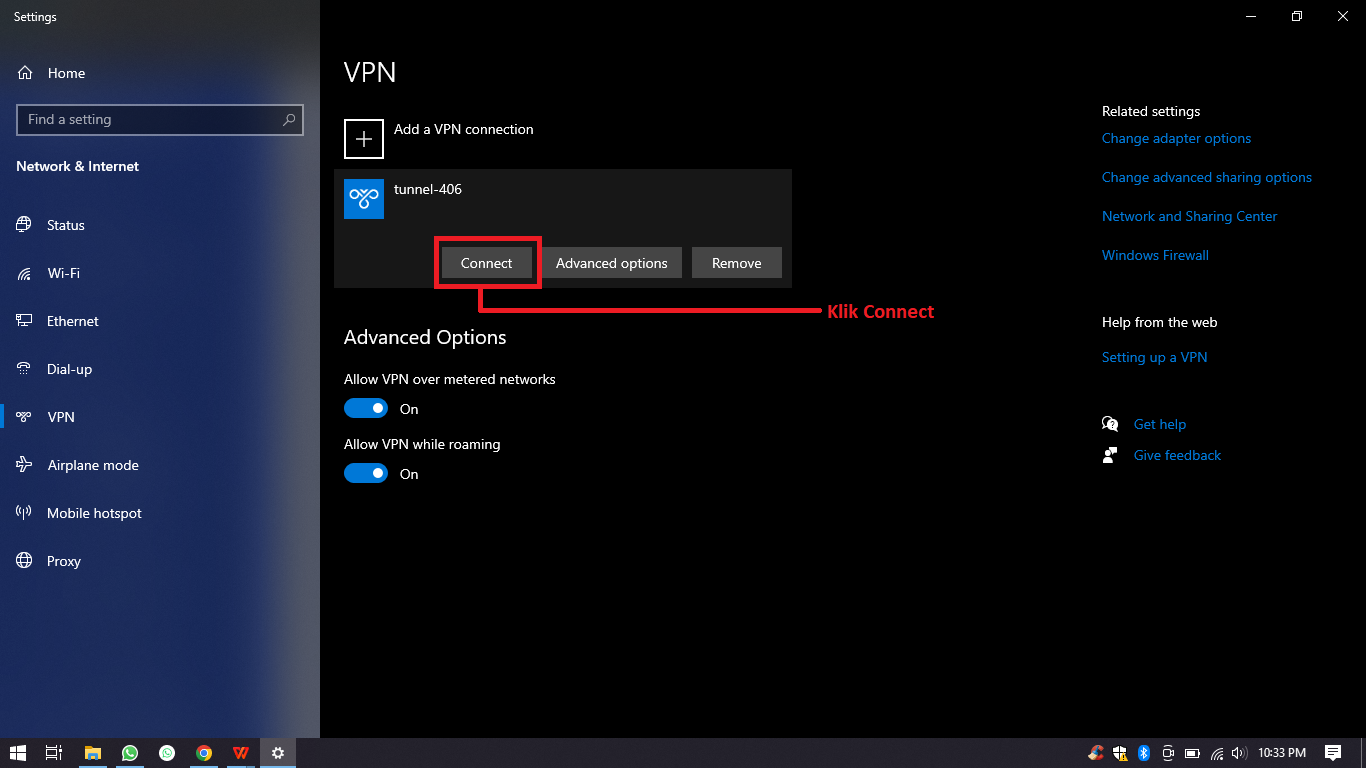Open the volume control in tray
1366x768 pixels.
pyautogui.click(x=1239, y=753)
